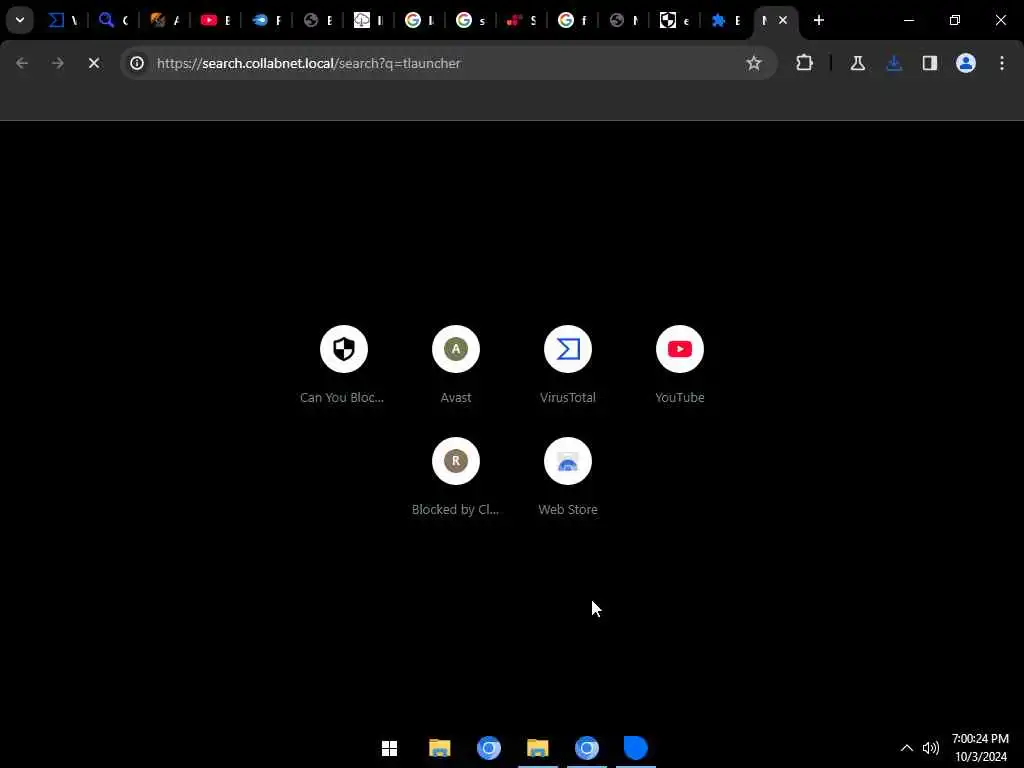Close the current active tab
The width and height of the screenshot is (1024, 768).
pyautogui.click(x=783, y=20)
